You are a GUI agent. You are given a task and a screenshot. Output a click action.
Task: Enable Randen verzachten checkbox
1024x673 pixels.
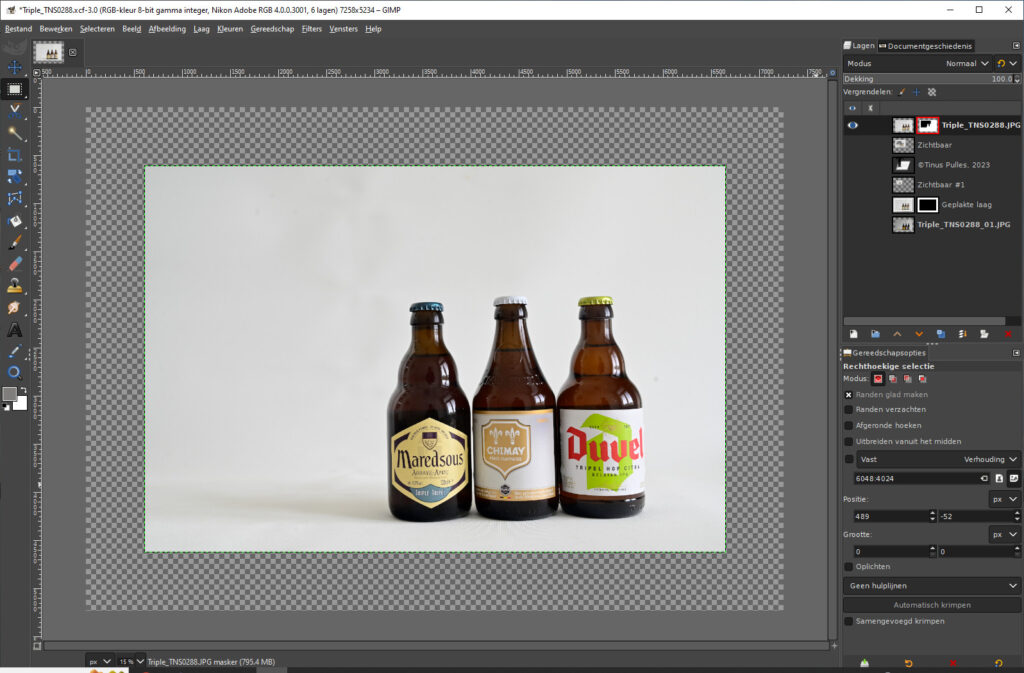click(x=848, y=410)
